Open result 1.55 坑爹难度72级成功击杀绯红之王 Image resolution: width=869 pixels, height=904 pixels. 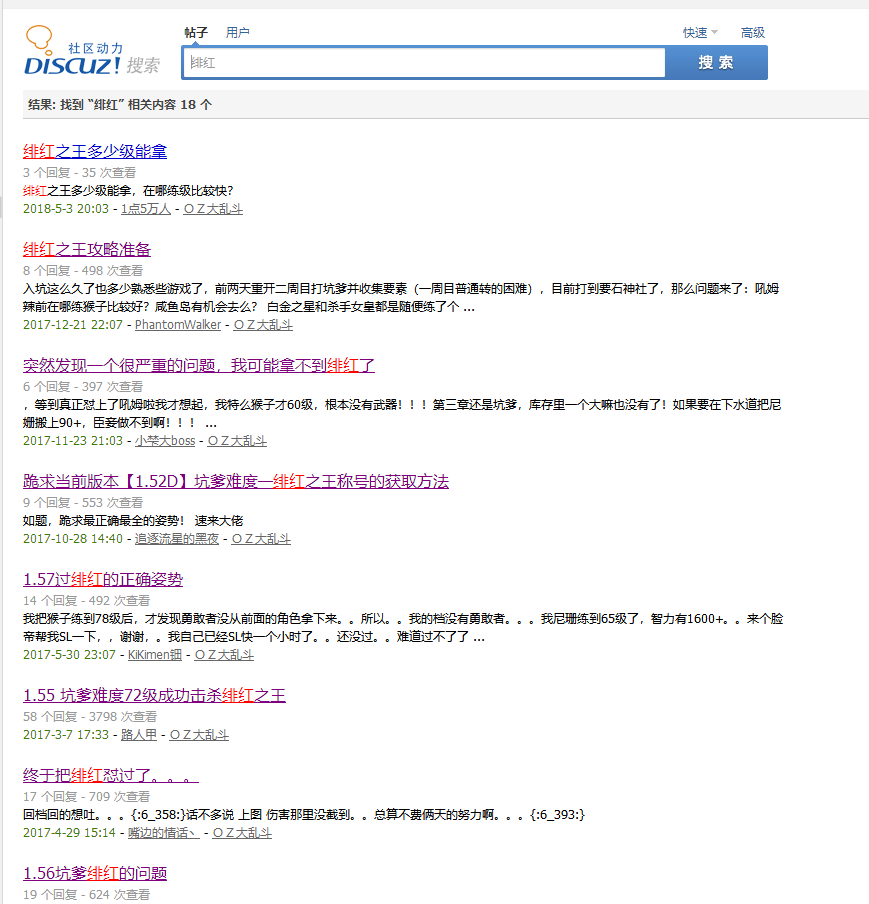155,695
